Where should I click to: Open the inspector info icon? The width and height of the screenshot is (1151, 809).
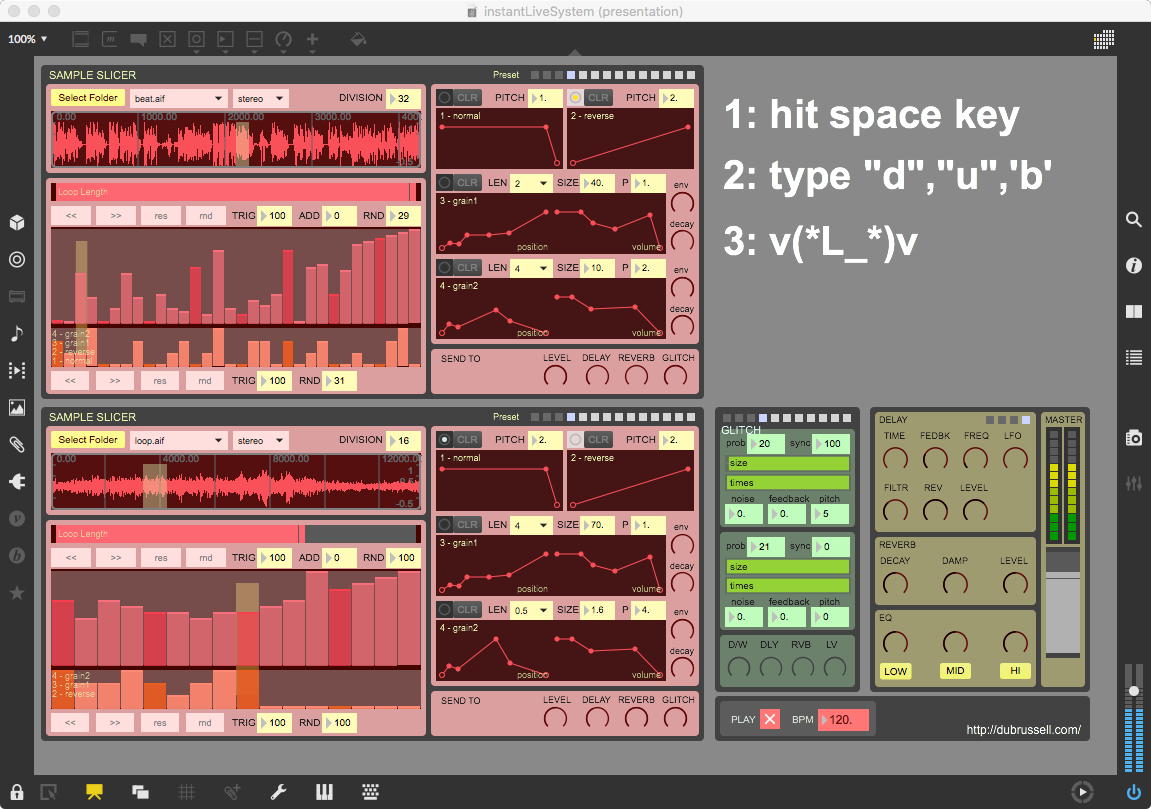1133,265
